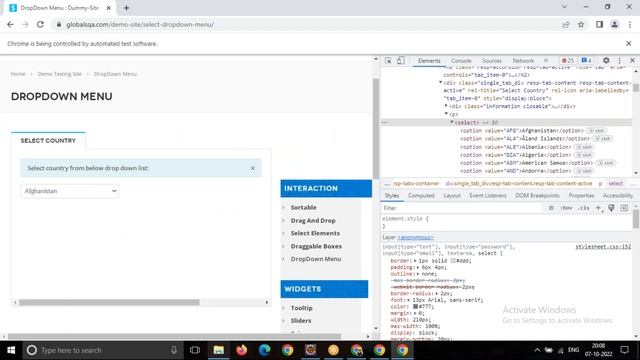Open the Computed styles tab
The width and height of the screenshot is (640, 360).
pos(421,196)
